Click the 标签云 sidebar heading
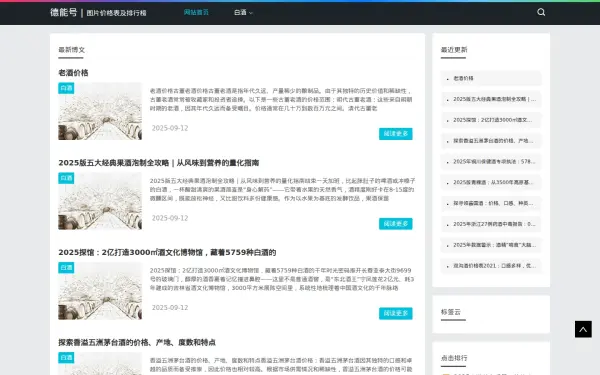This screenshot has width=600, height=375. (x=451, y=312)
